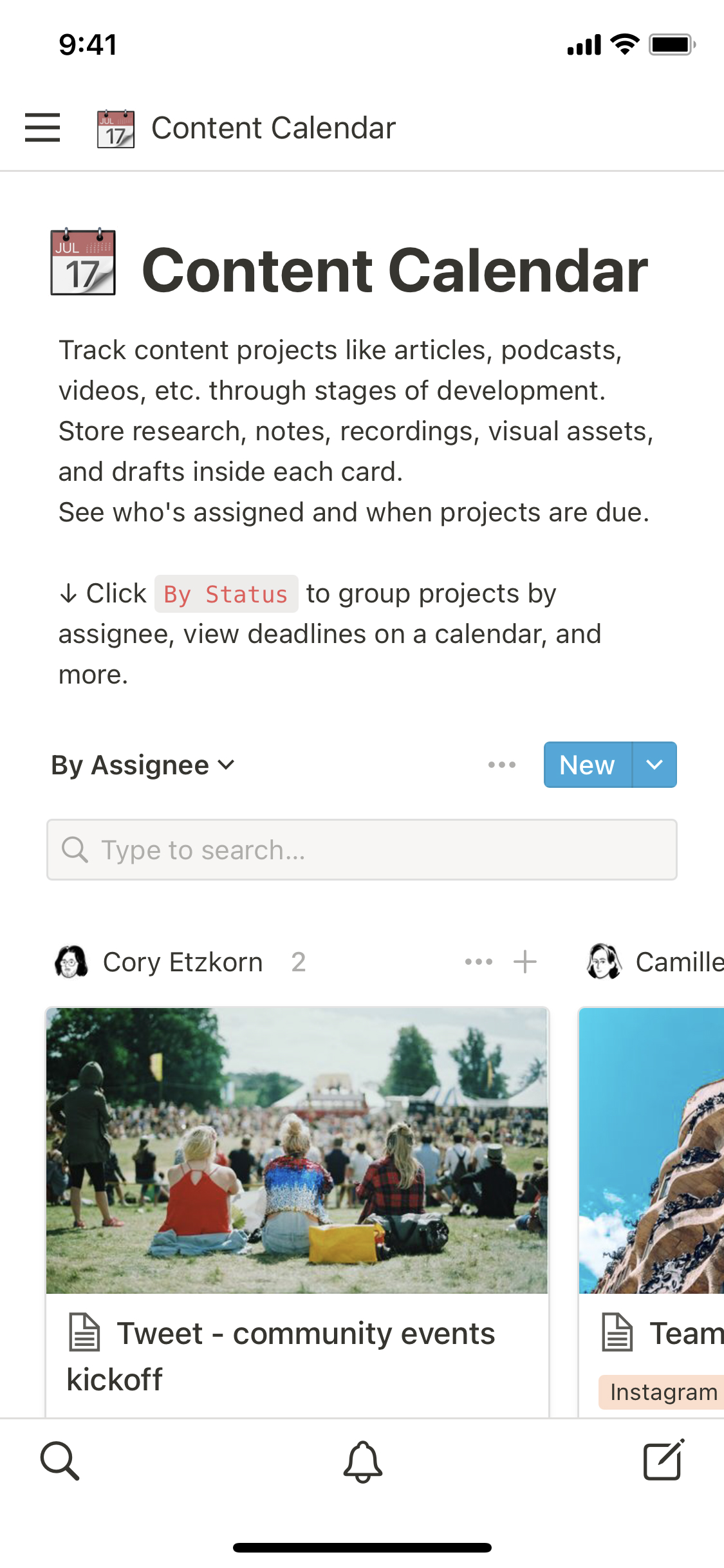Select the Instagram tag on Camille's card

click(663, 1392)
